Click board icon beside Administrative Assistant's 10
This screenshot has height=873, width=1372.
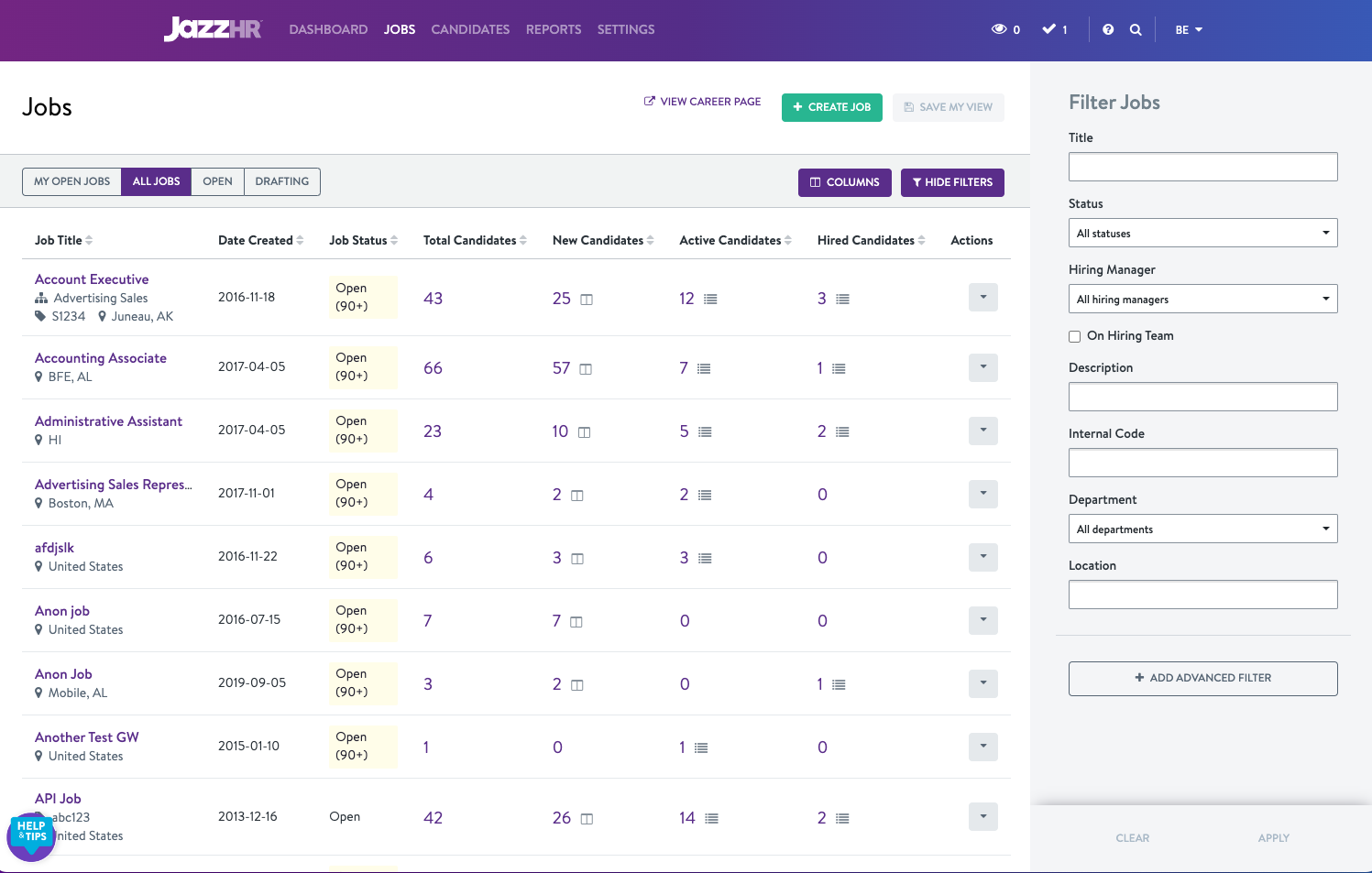pyautogui.click(x=584, y=432)
